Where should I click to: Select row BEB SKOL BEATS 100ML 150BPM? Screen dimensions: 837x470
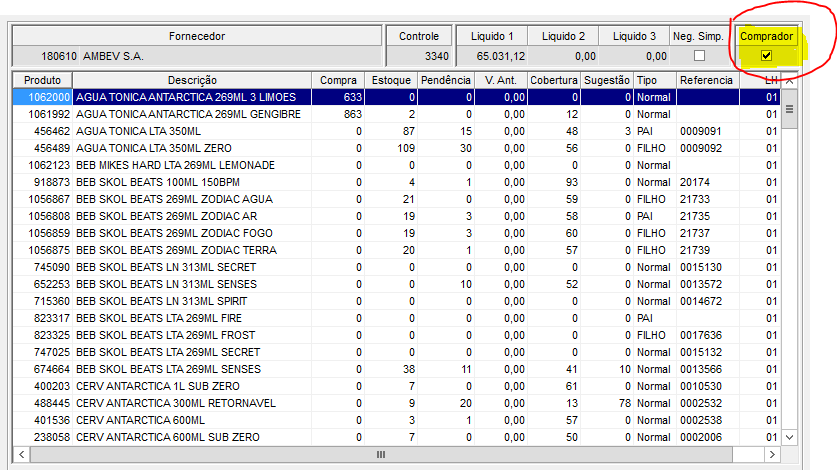coord(397,182)
